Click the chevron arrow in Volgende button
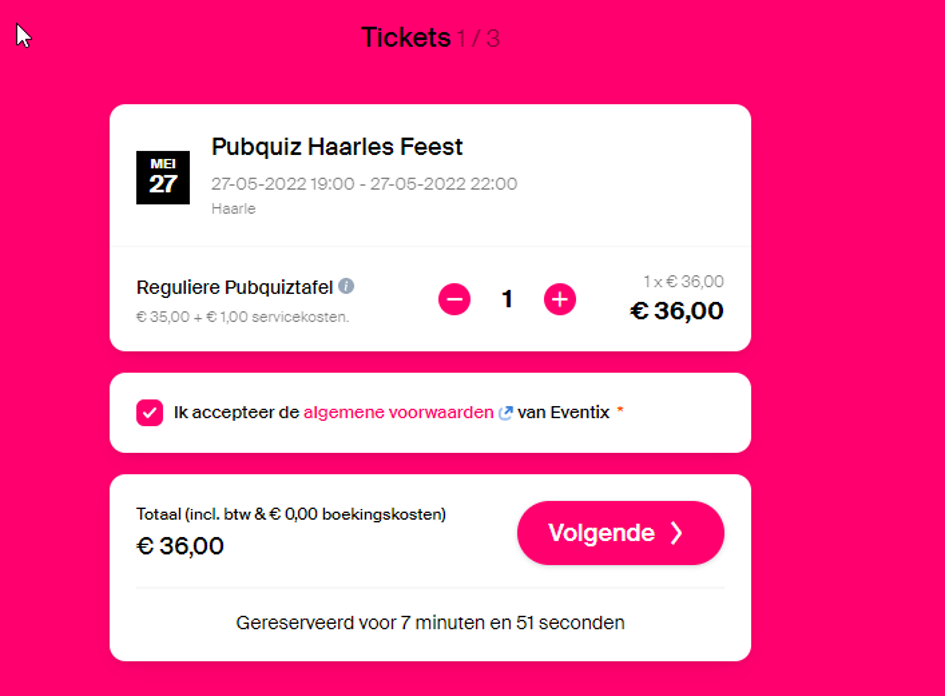 [677, 533]
